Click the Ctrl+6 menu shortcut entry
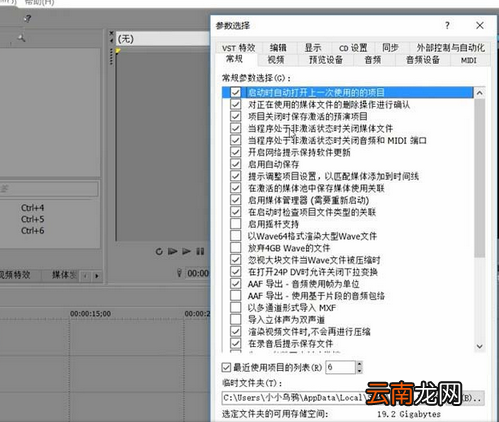 tap(33, 231)
